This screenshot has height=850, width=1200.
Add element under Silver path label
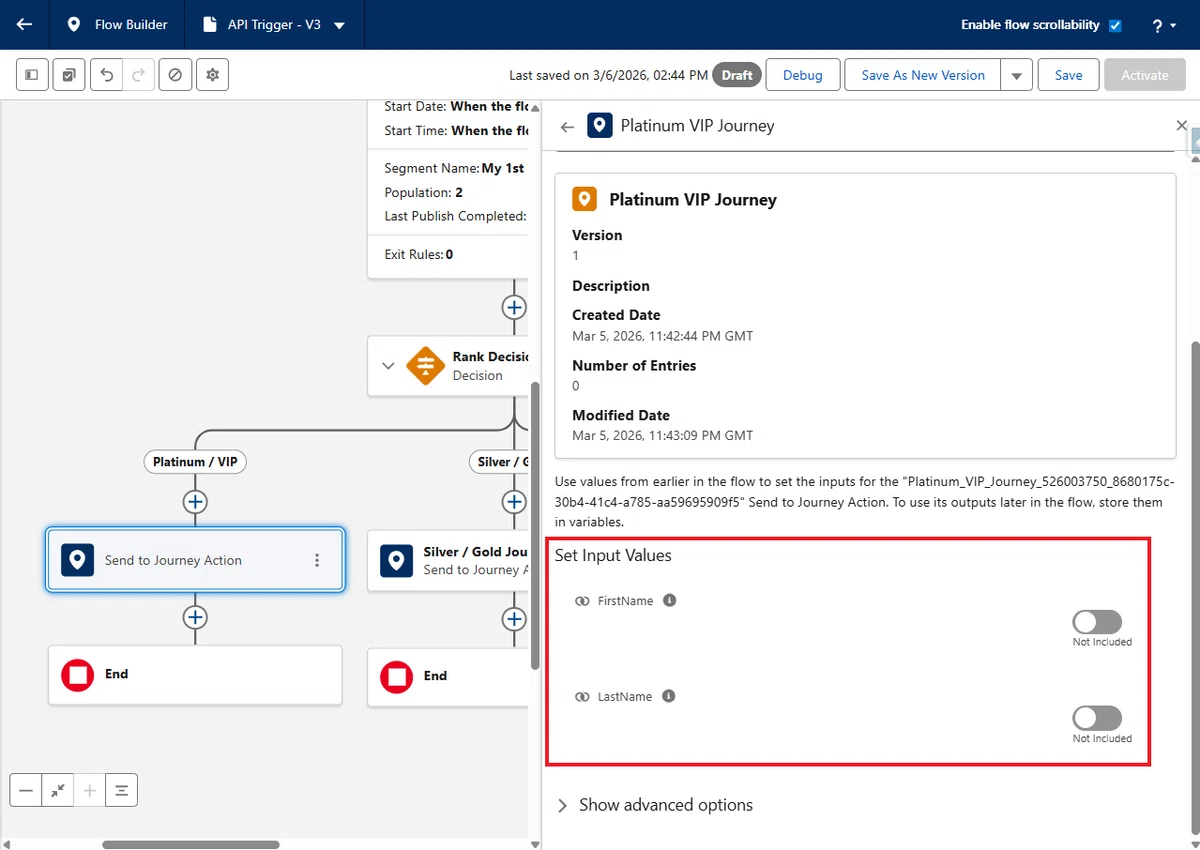tap(514, 502)
